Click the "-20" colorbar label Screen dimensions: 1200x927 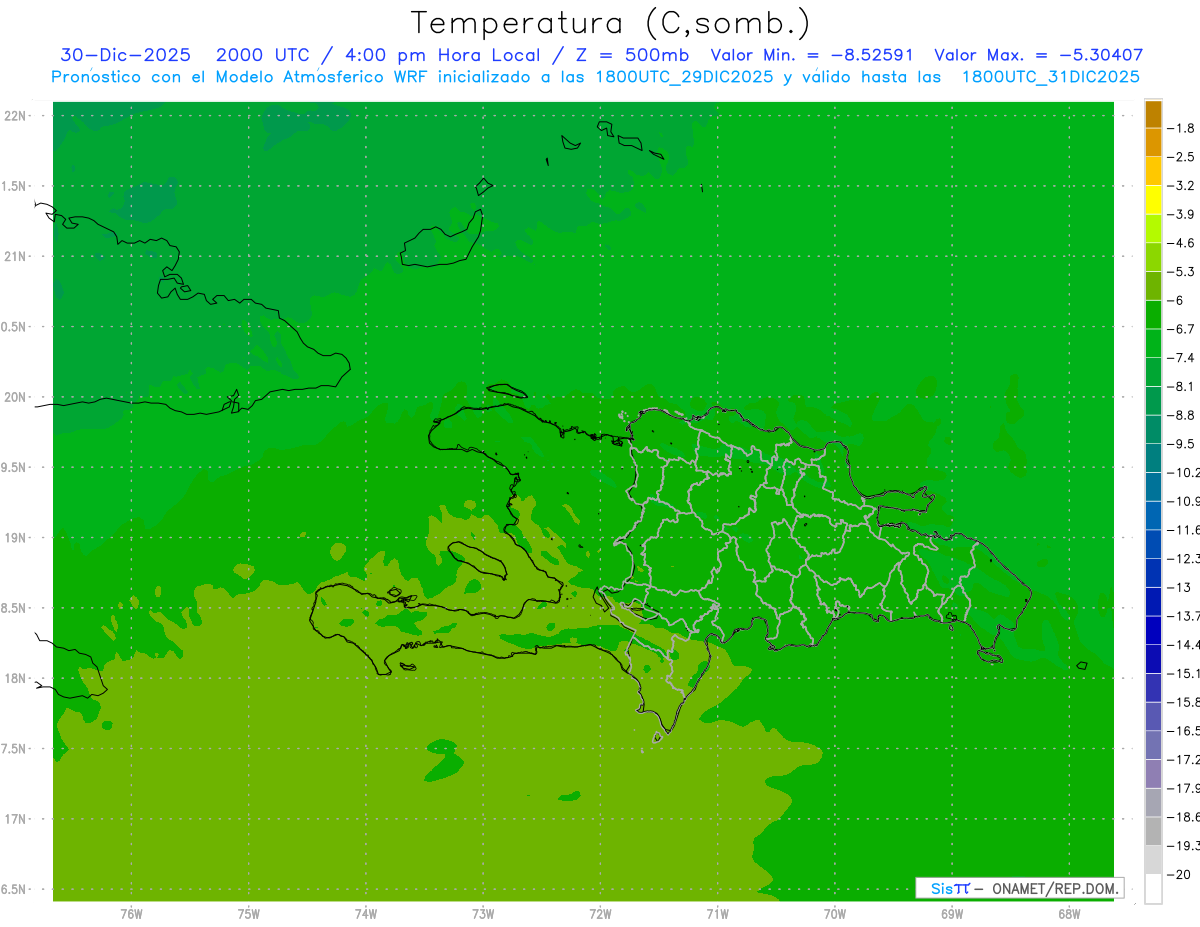(x=1180, y=874)
